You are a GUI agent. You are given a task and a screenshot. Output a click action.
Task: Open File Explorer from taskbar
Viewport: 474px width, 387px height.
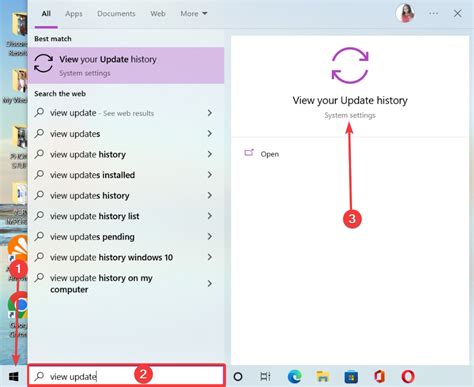point(323,377)
